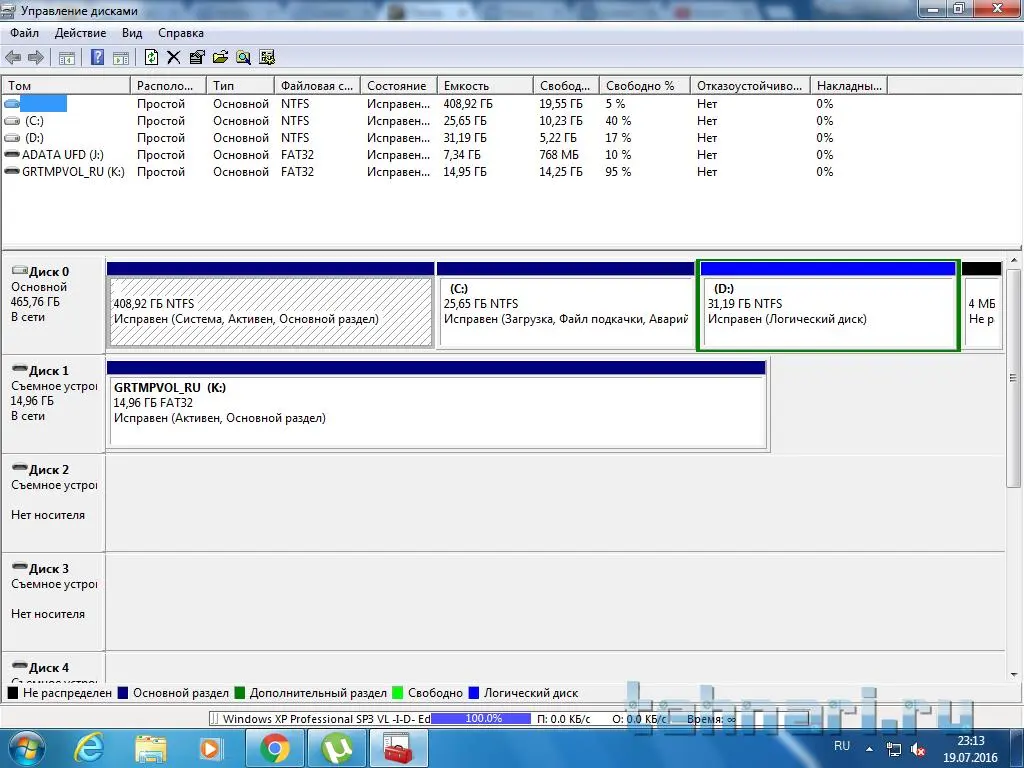Select the (C:) 25,65 ГБ partition block
The height and width of the screenshot is (768, 1024).
566,305
